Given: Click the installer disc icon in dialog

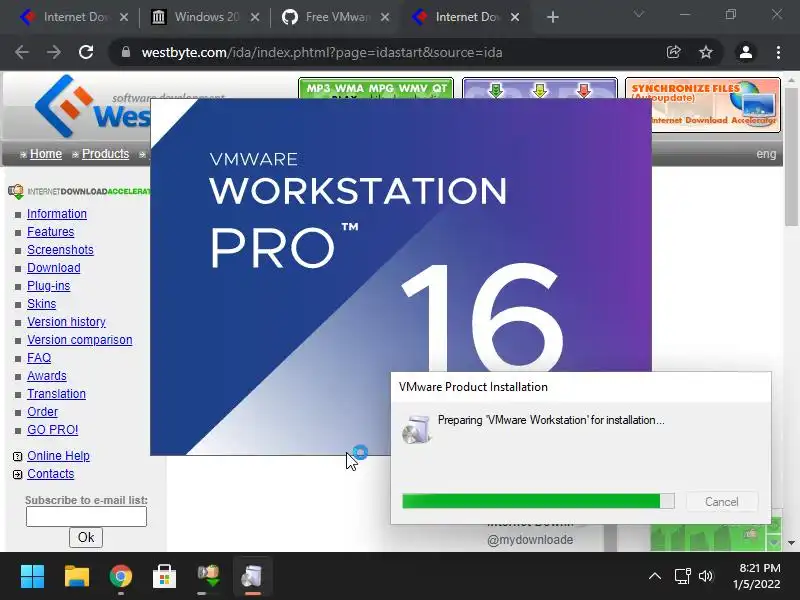Looking at the screenshot, I should [416, 430].
